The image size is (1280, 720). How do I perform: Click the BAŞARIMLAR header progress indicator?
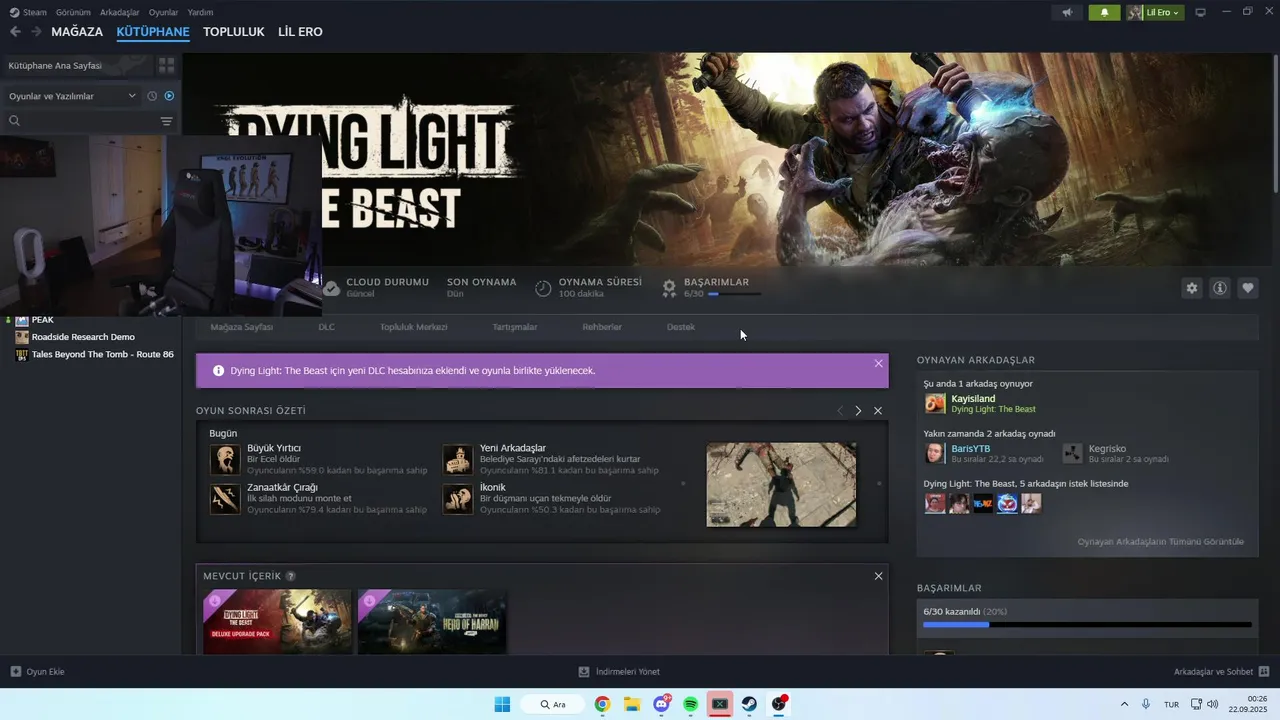point(734,294)
